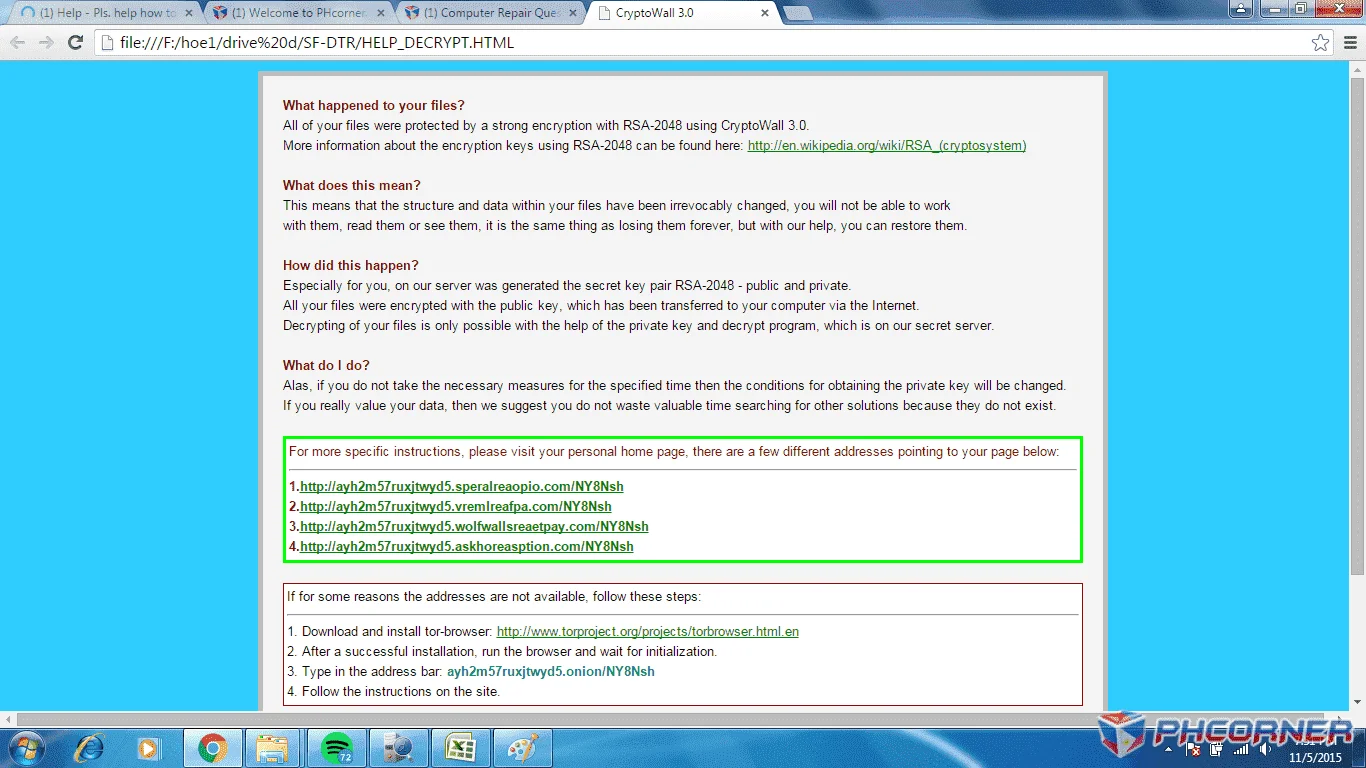Click the Chrome forward arrow

[x=46, y=43]
